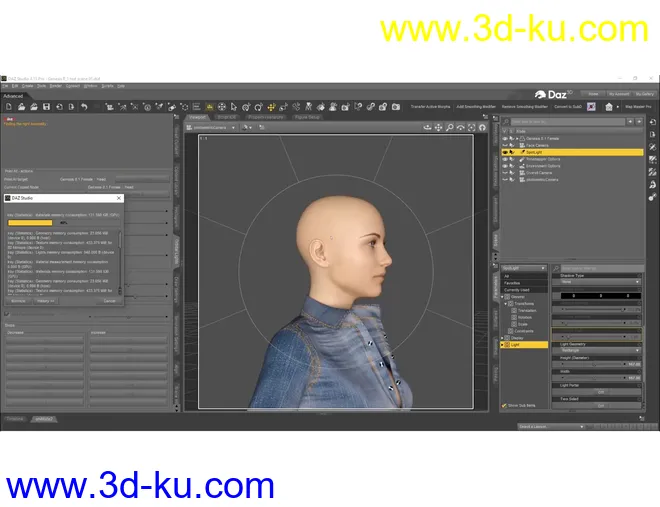Switch to the Timeline tab

coord(15,418)
